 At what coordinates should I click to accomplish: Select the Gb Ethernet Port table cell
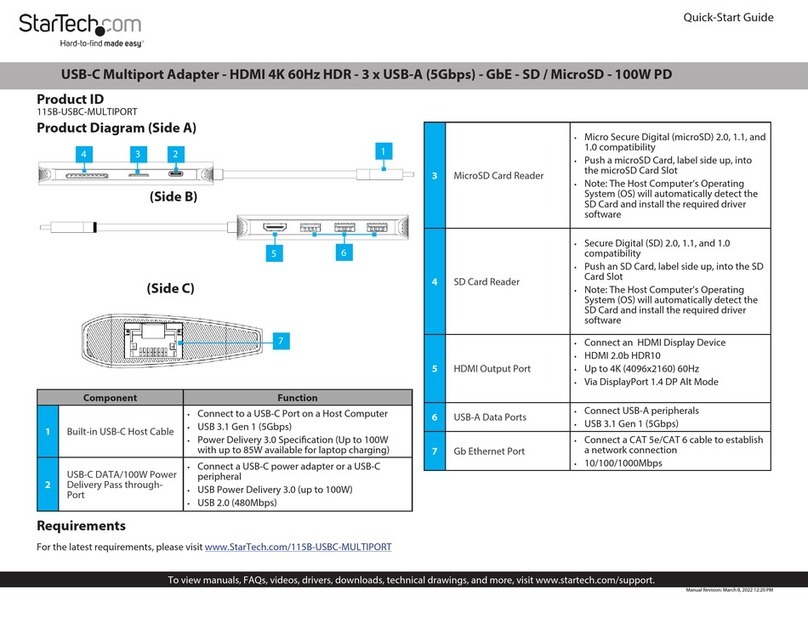pos(489,451)
